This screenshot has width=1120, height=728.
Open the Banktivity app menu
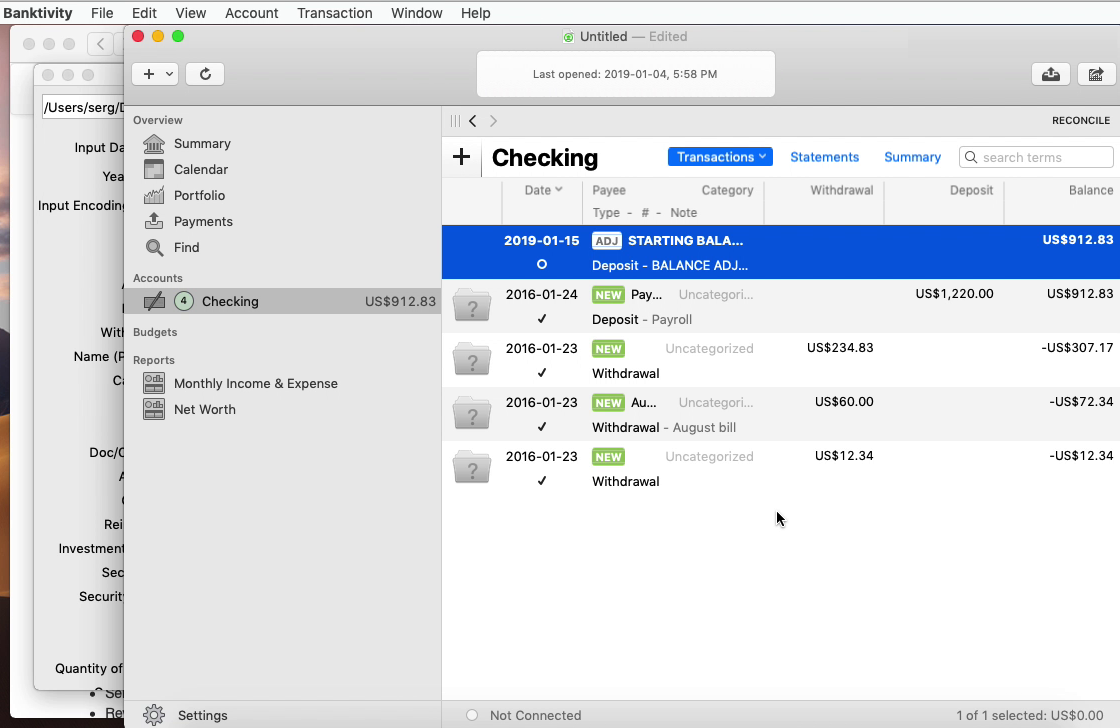point(38,13)
